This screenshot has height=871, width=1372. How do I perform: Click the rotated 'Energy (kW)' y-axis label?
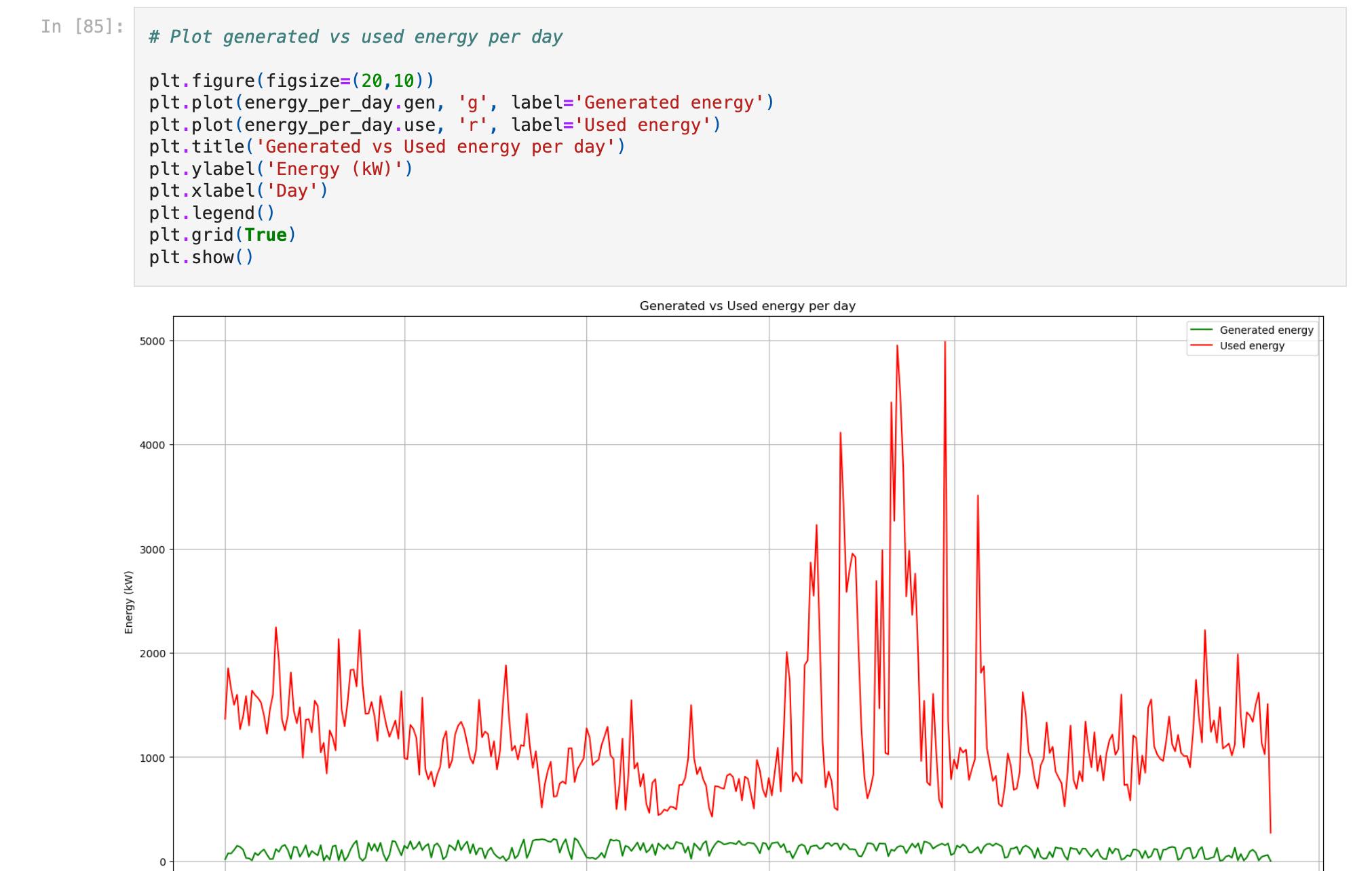pyautogui.click(x=129, y=602)
